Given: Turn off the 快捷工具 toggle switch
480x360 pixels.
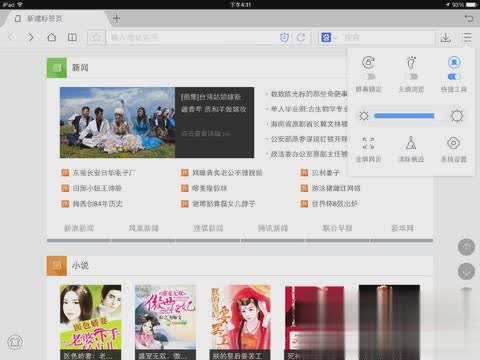Looking at the screenshot, I should point(454,77).
